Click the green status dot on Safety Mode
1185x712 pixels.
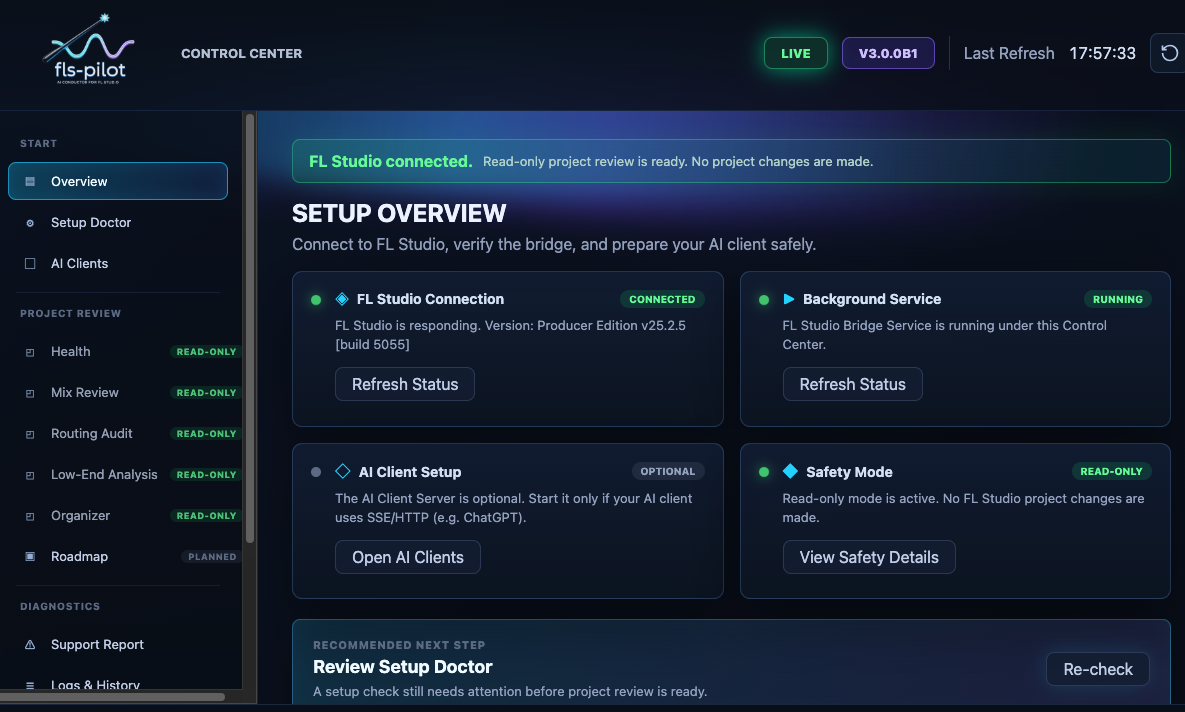point(764,472)
